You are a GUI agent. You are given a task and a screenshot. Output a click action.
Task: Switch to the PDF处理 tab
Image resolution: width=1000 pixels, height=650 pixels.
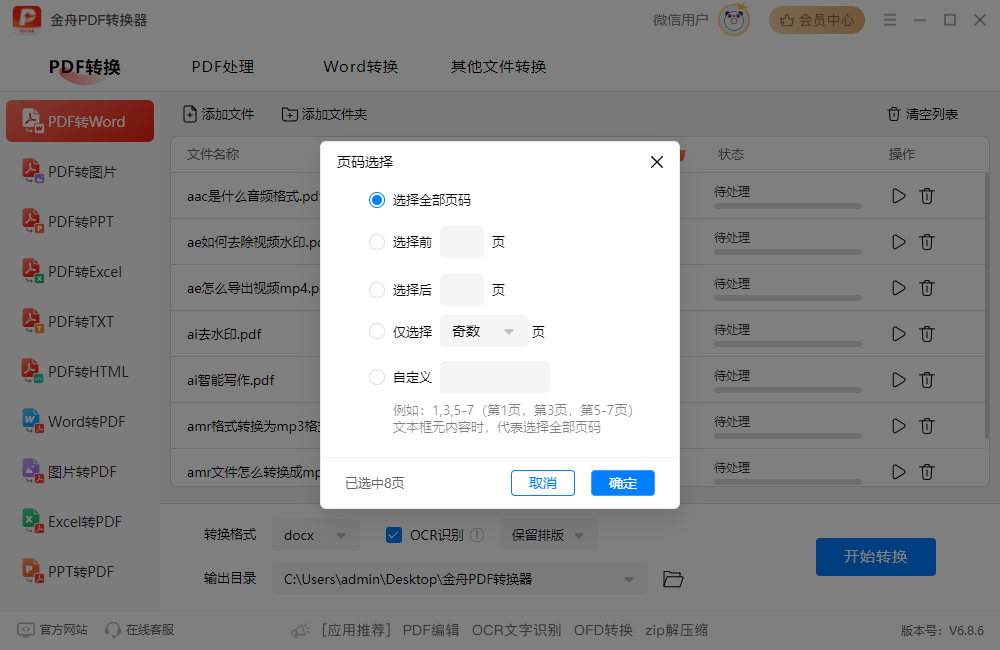point(222,66)
